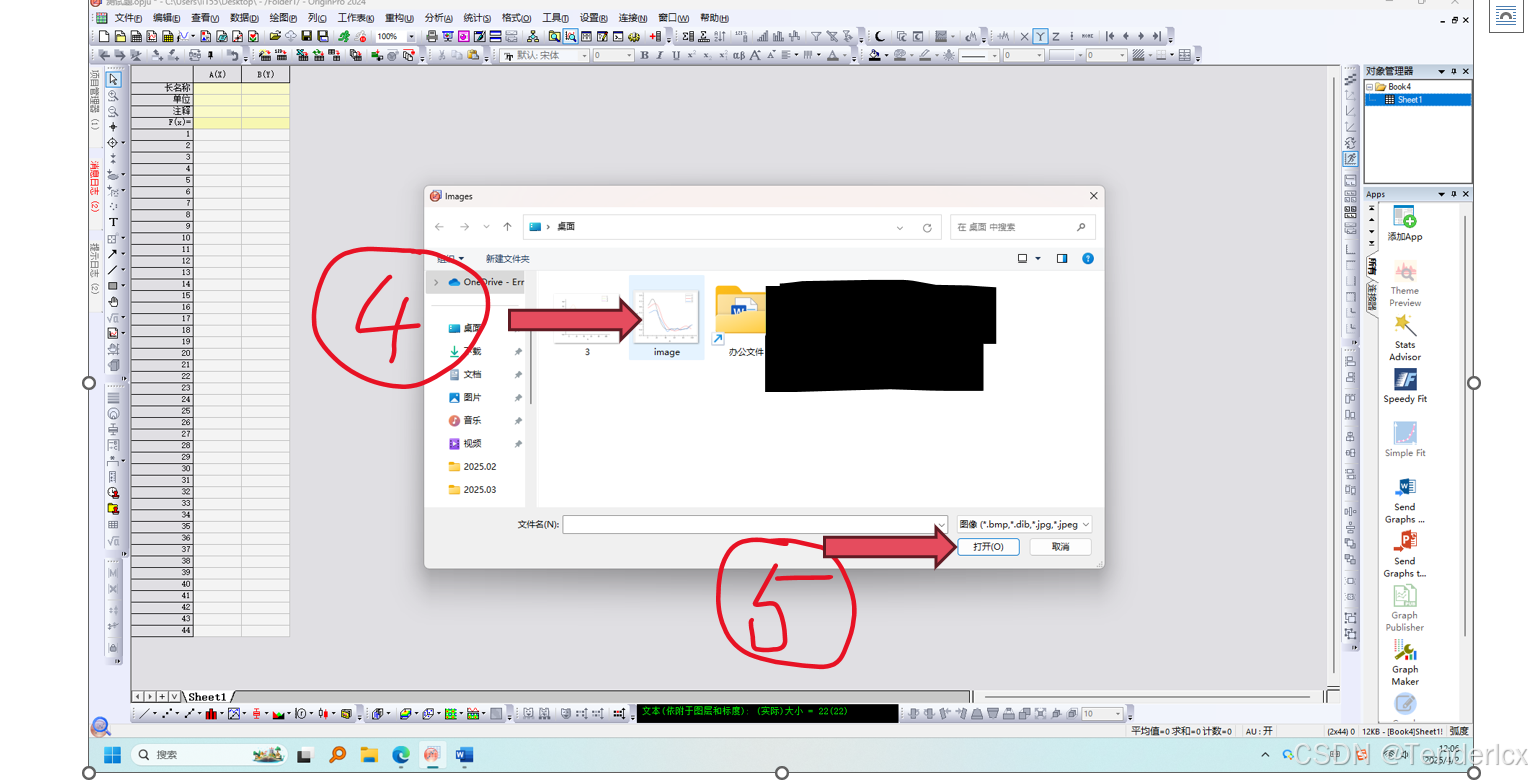Open the 2025.02 folder in navigation pane

(x=479, y=466)
